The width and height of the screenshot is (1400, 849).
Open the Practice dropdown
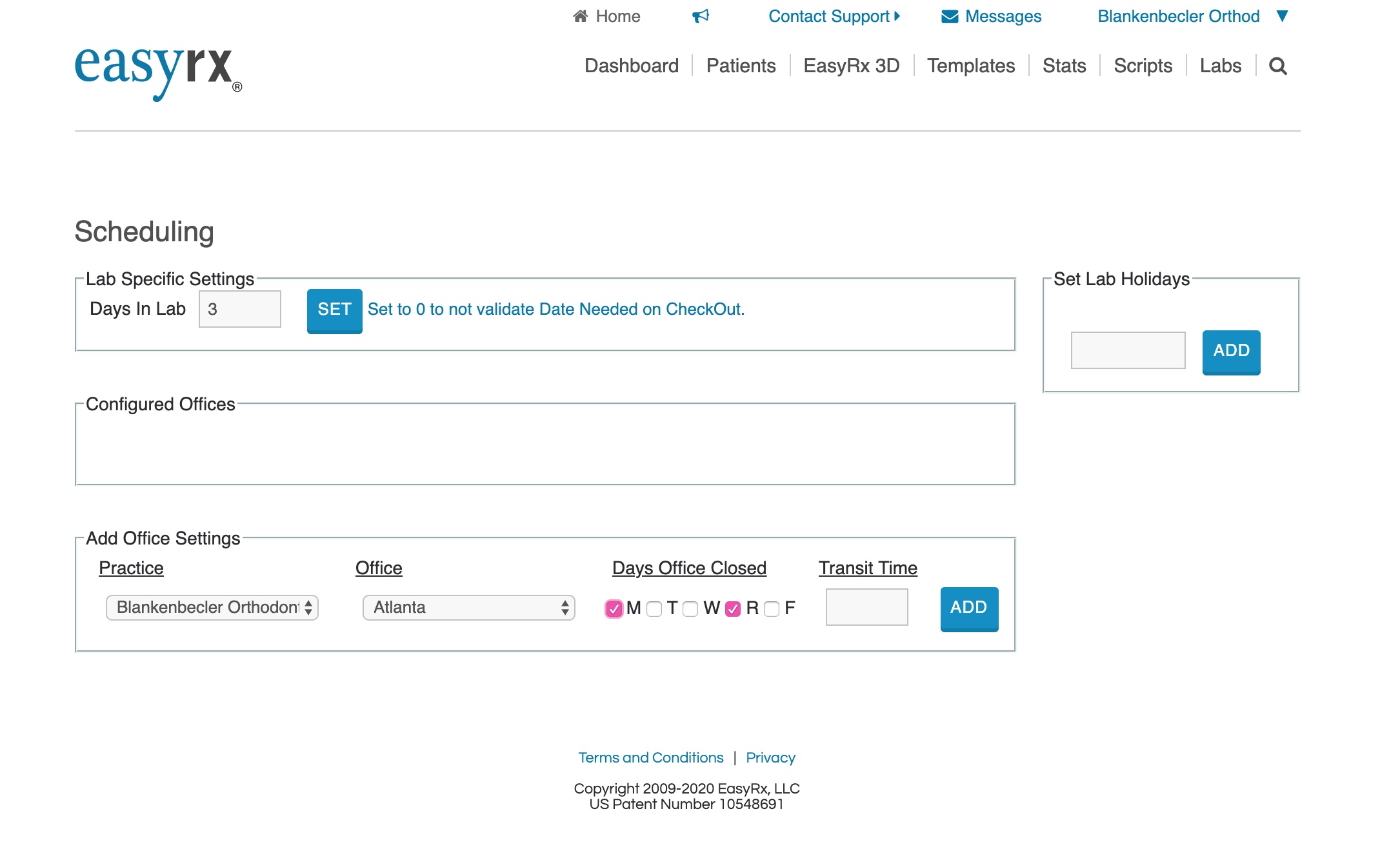coord(212,607)
